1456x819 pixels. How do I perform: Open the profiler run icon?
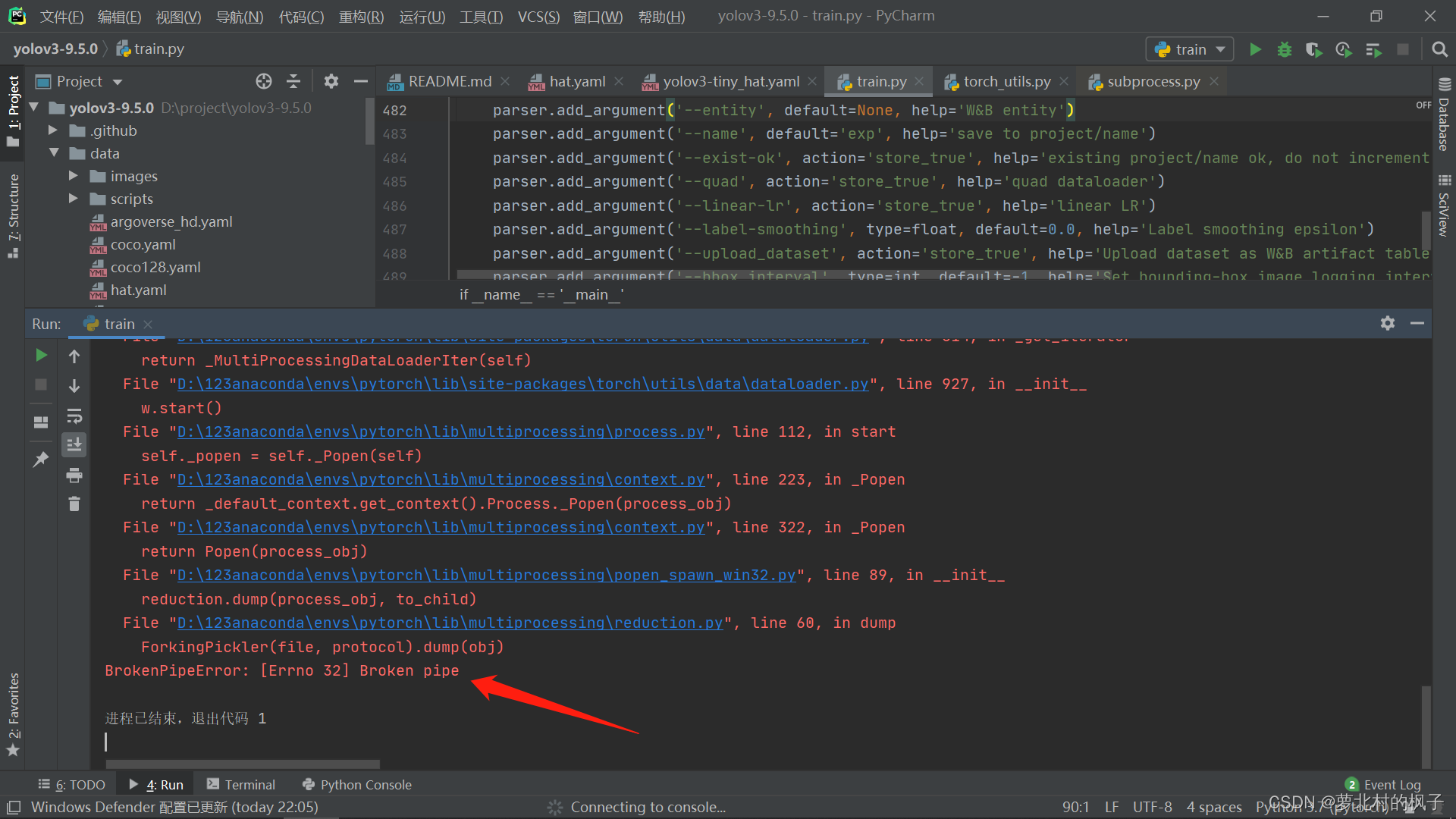[x=1343, y=49]
